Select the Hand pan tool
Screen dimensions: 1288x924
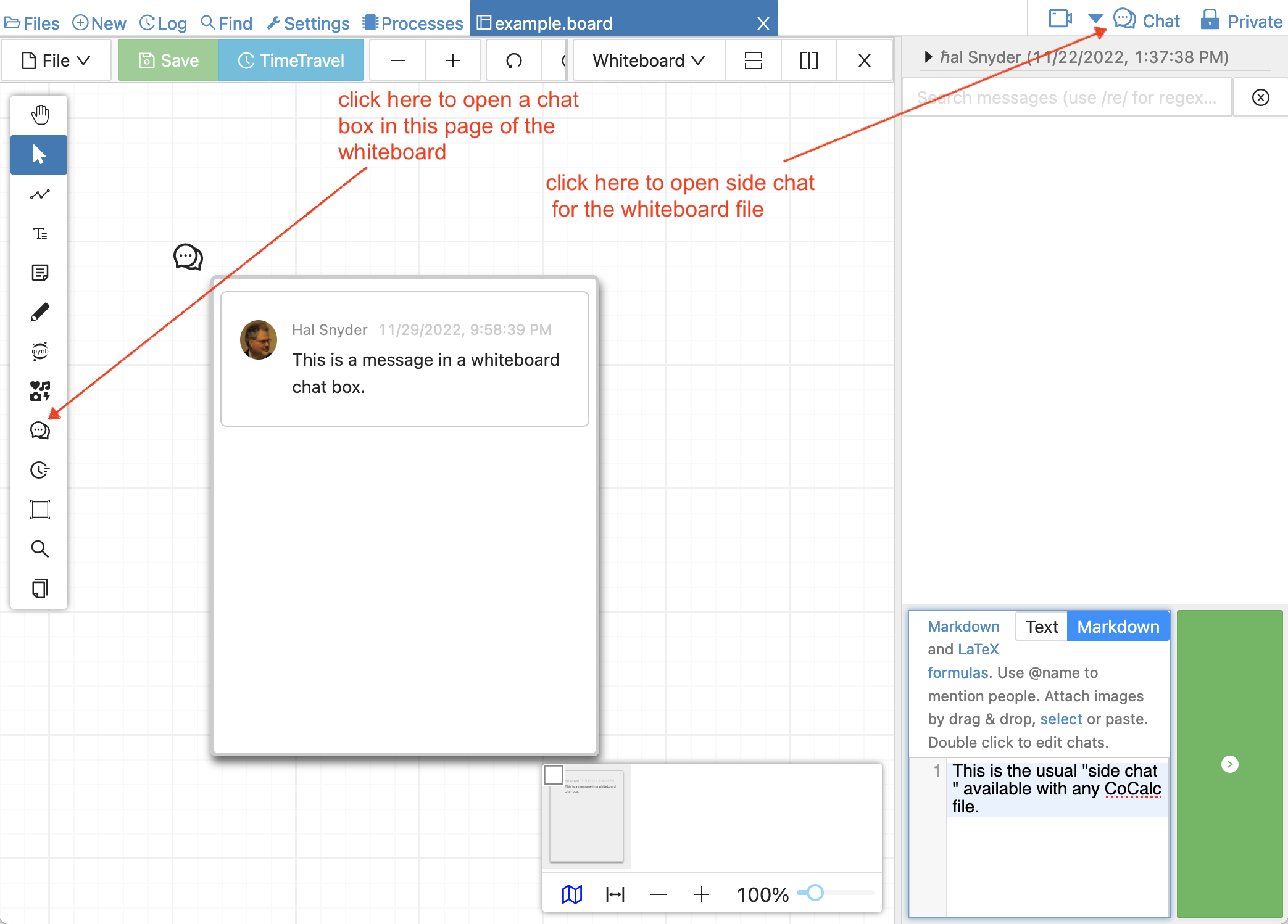[39, 115]
